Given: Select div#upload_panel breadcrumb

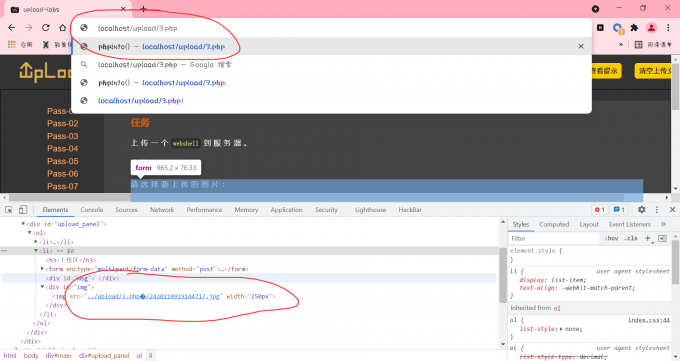Looking at the screenshot, I should (x=104, y=356).
